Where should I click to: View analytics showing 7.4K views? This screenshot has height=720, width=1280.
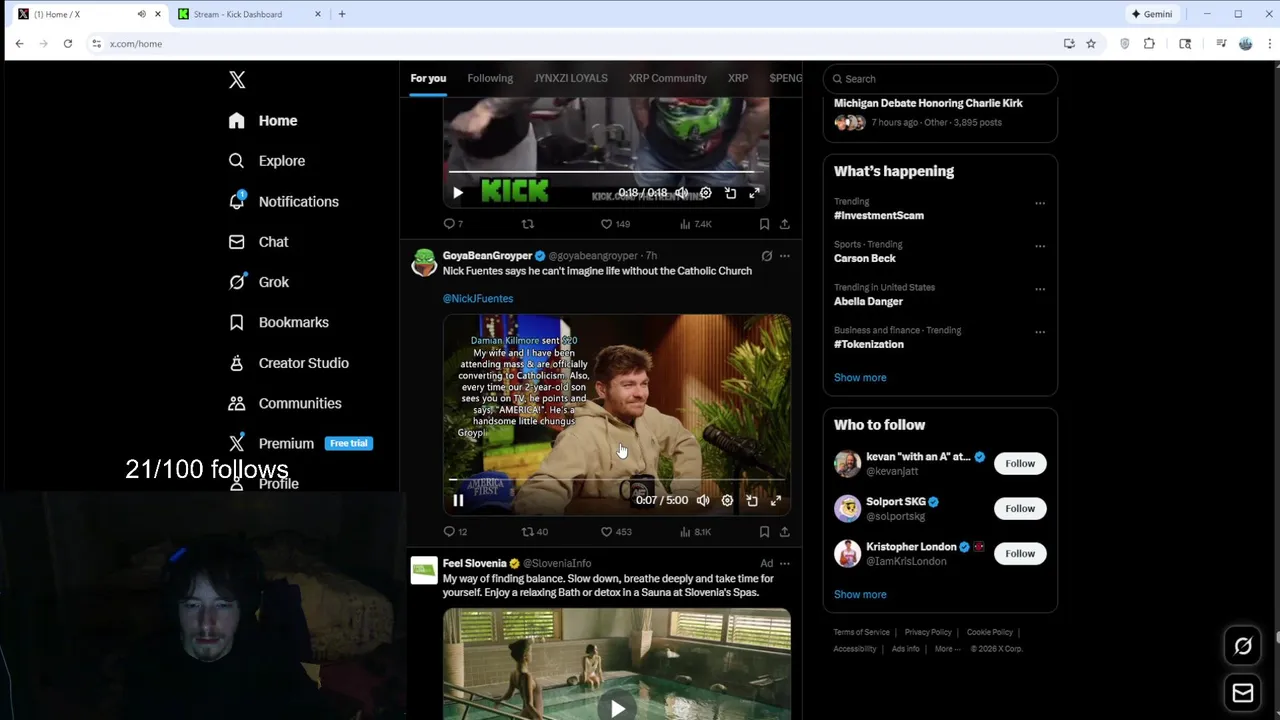click(695, 224)
